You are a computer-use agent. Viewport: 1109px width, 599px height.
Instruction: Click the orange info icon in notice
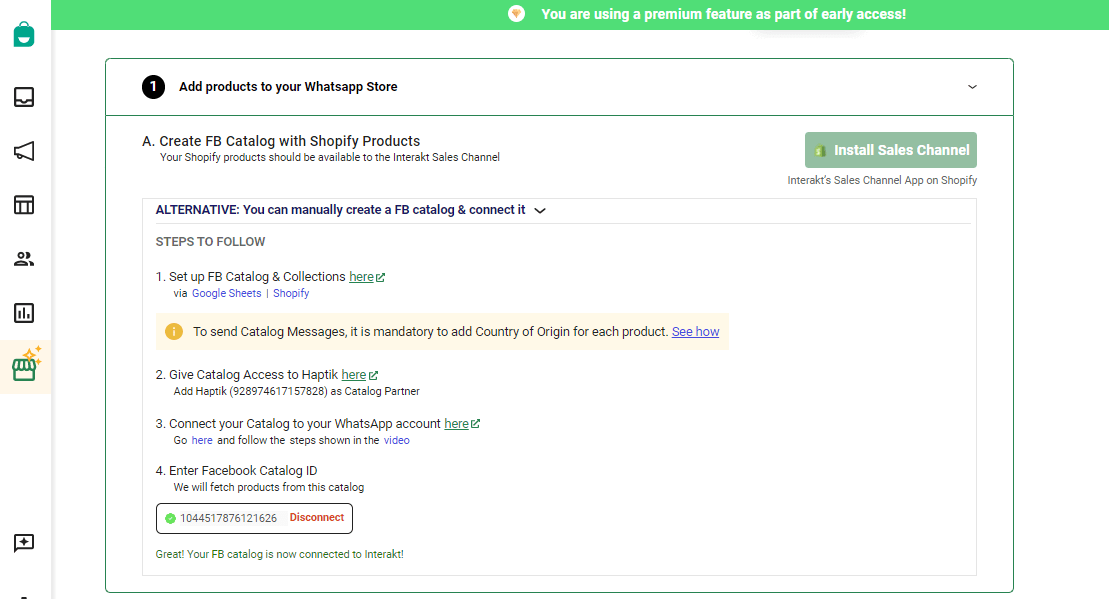174,332
